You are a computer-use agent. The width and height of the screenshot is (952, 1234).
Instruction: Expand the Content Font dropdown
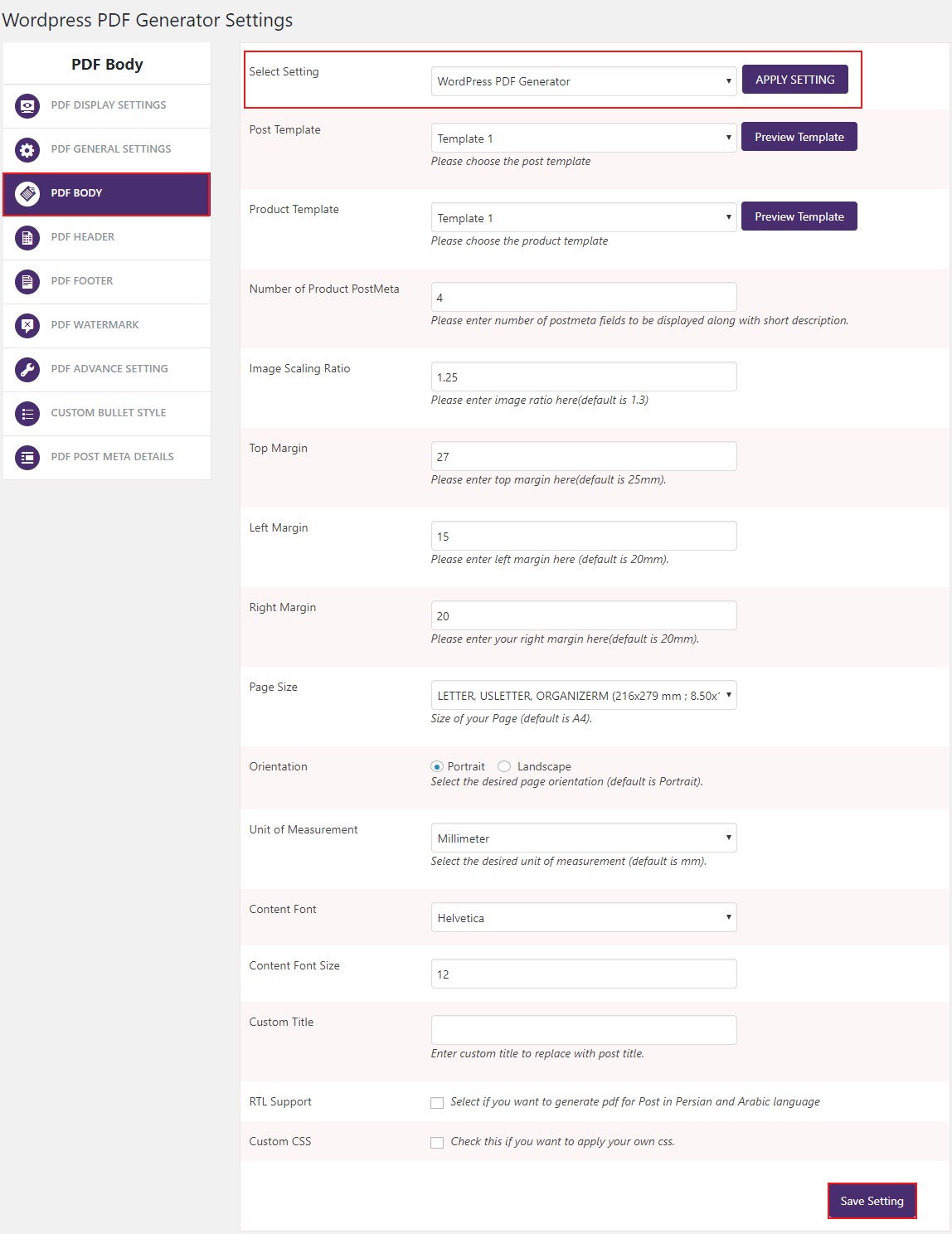click(583, 917)
